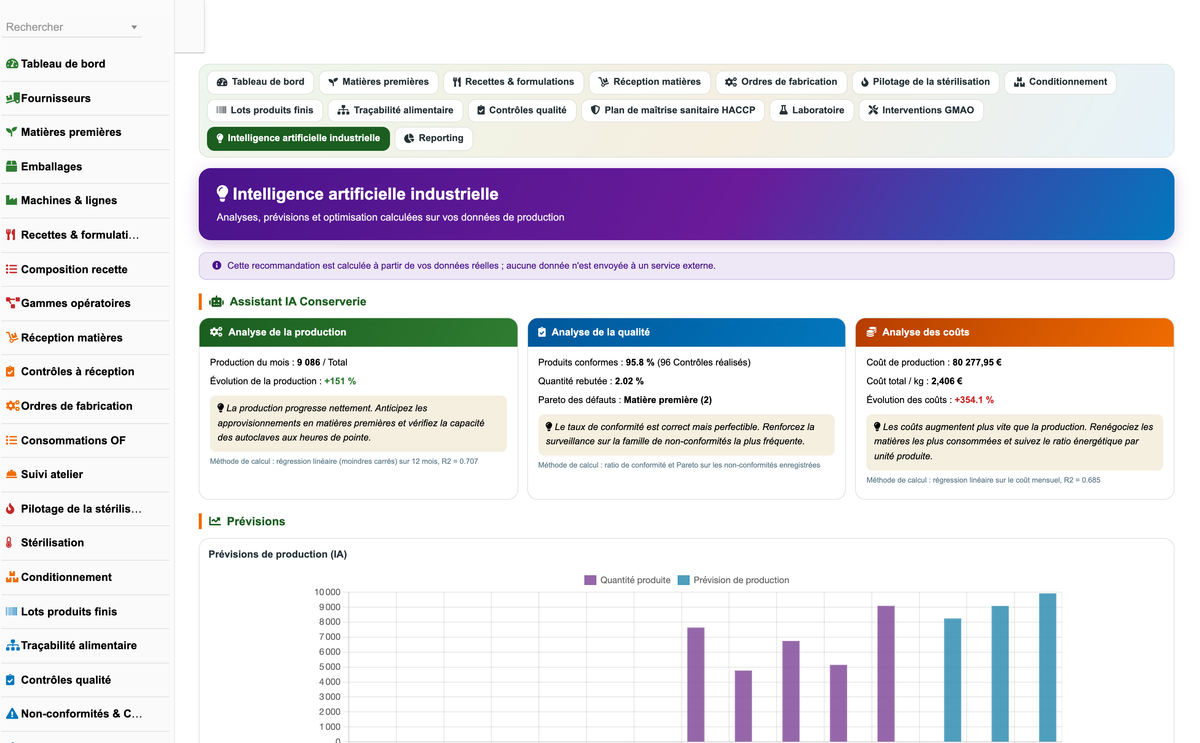Screen dimensions: 1200x743
Task: Switch to the Conditionnement tab
Action: (x=1060, y=82)
